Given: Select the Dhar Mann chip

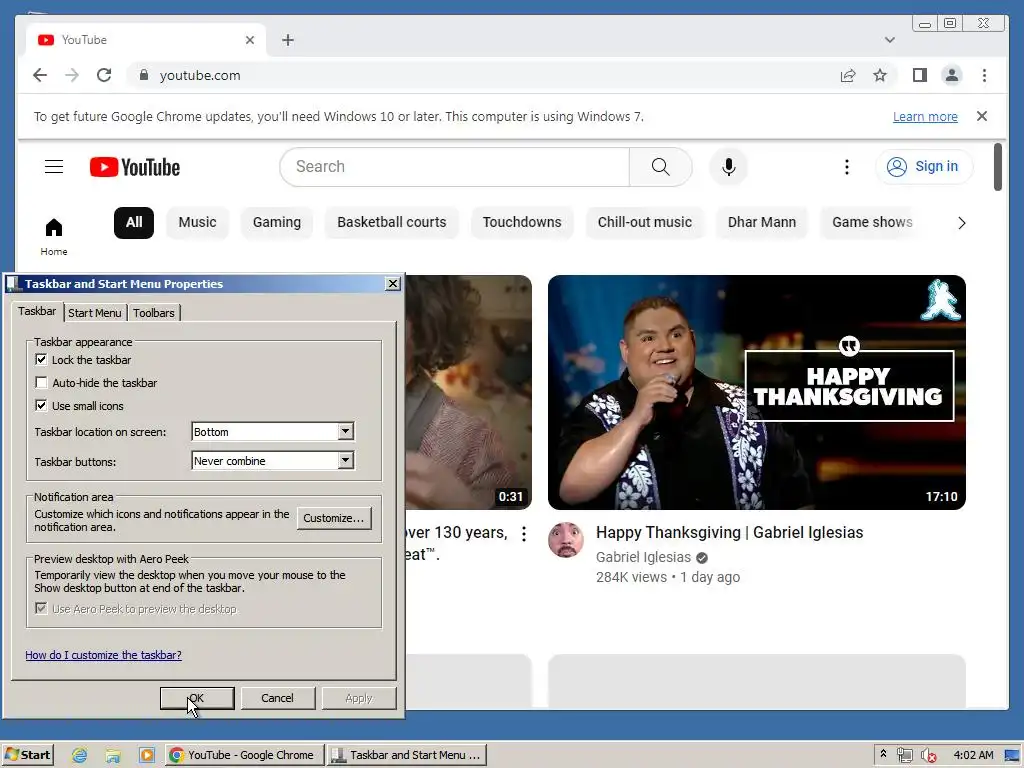Looking at the screenshot, I should 761,223.
